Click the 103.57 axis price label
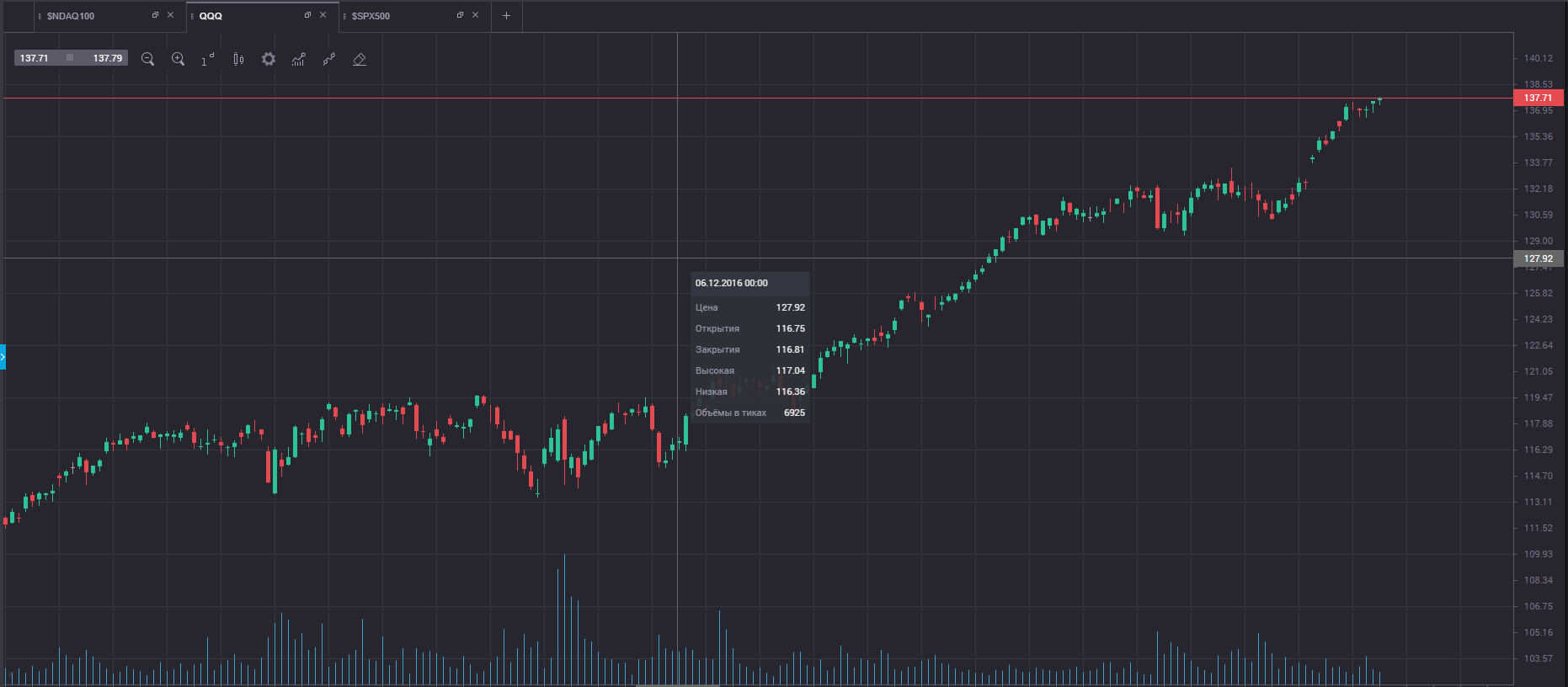The image size is (1568, 687). (1539, 658)
